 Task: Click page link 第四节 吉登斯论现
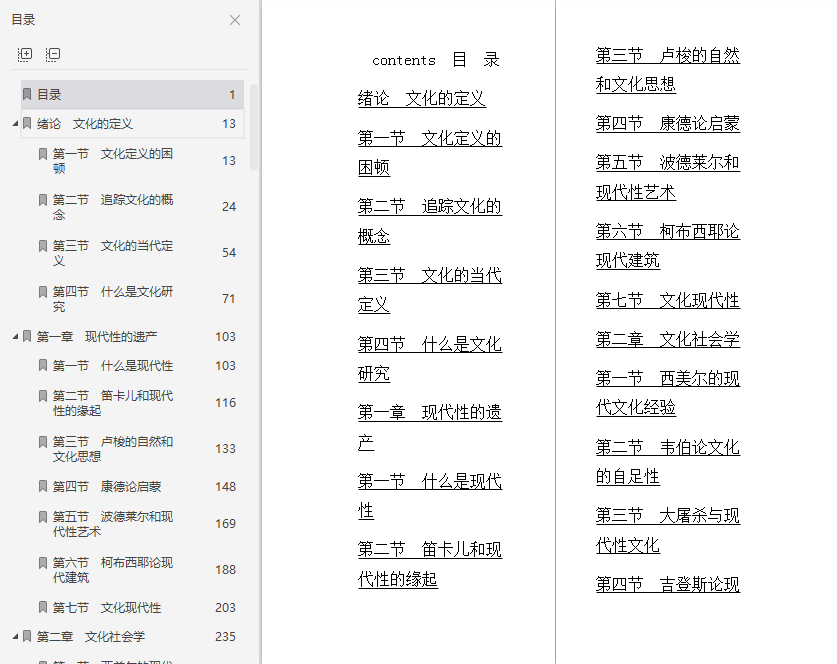[668, 584]
